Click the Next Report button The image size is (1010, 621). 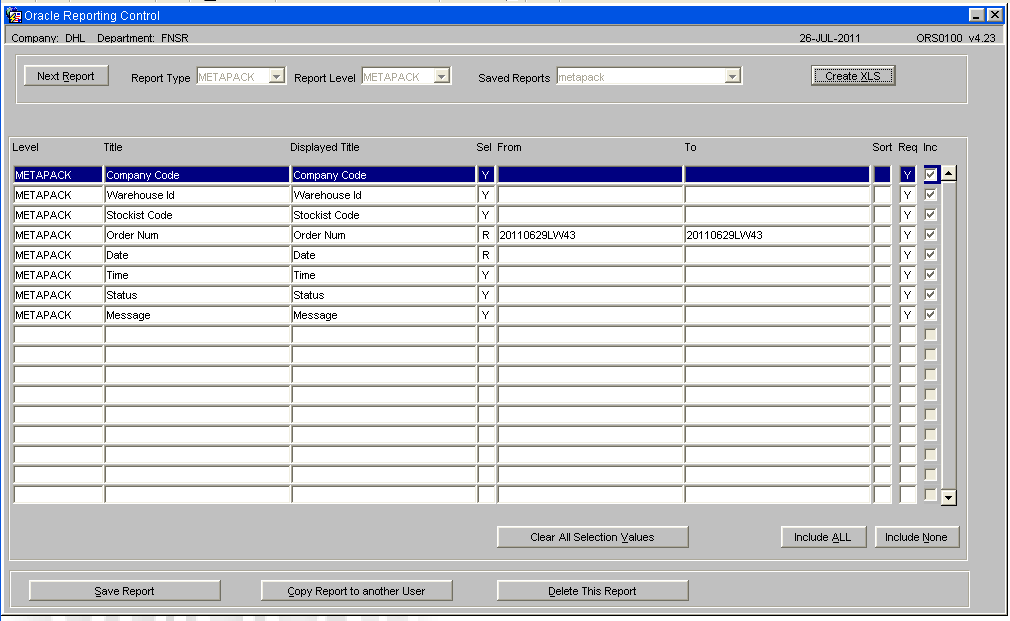pos(66,76)
